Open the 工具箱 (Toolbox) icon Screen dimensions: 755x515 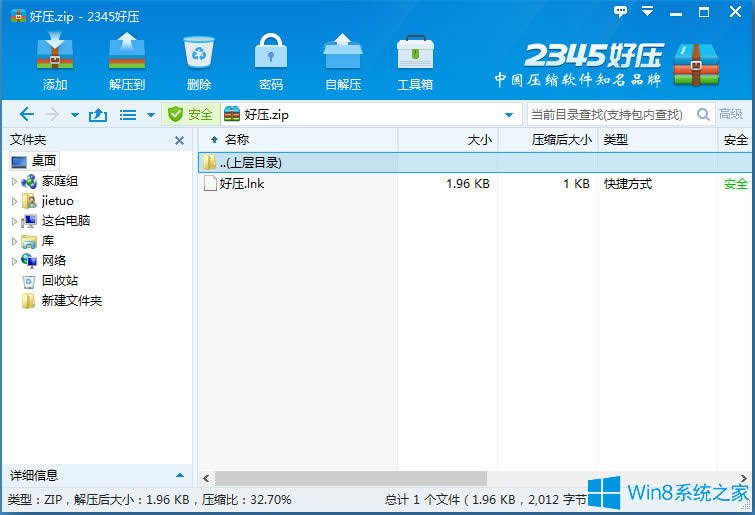[415, 59]
